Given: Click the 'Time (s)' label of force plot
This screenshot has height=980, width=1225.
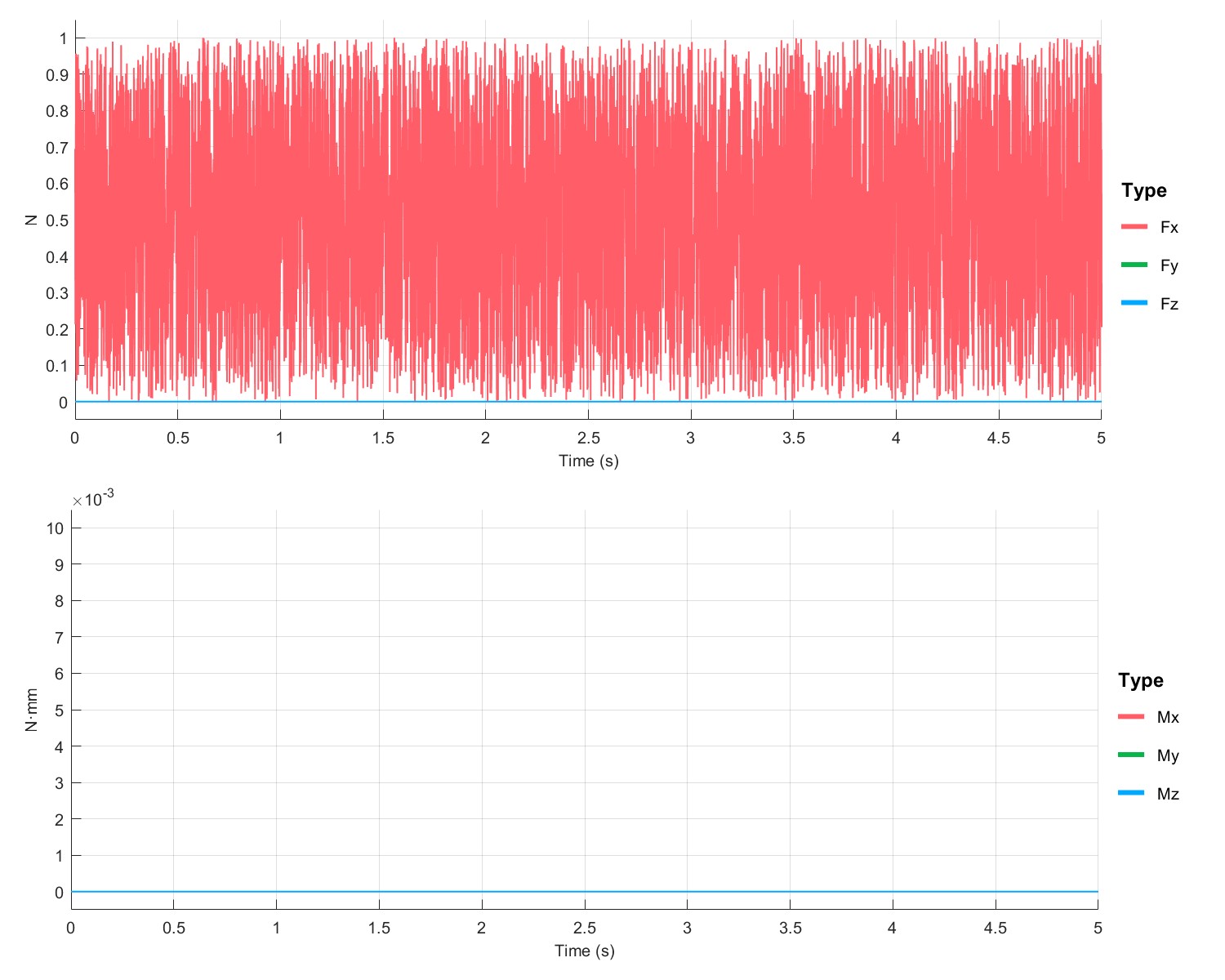Looking at the screenshot, I should click(x=589, y=461).
